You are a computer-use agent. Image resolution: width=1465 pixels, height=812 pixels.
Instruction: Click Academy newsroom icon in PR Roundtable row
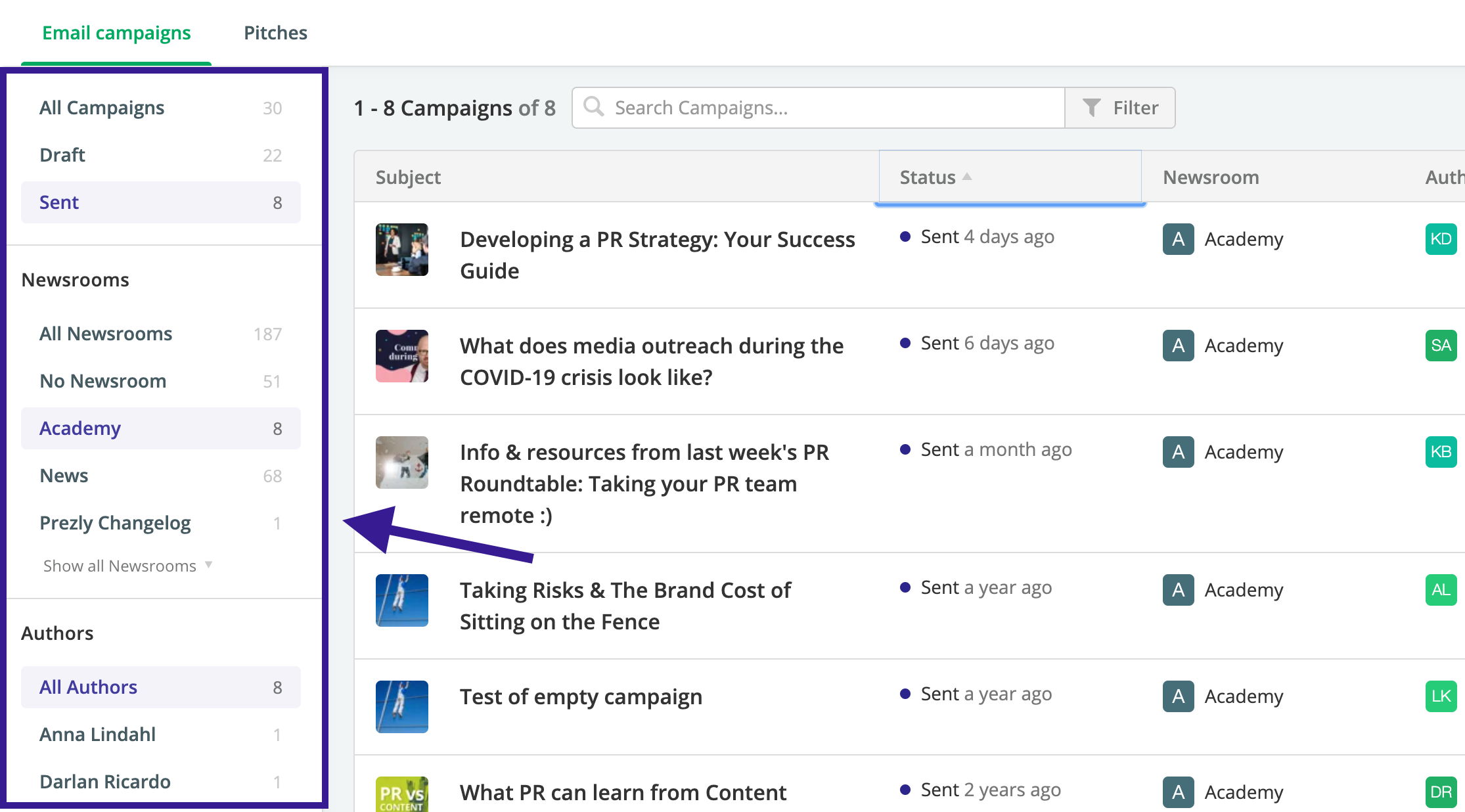click(x=1179, y=452)
